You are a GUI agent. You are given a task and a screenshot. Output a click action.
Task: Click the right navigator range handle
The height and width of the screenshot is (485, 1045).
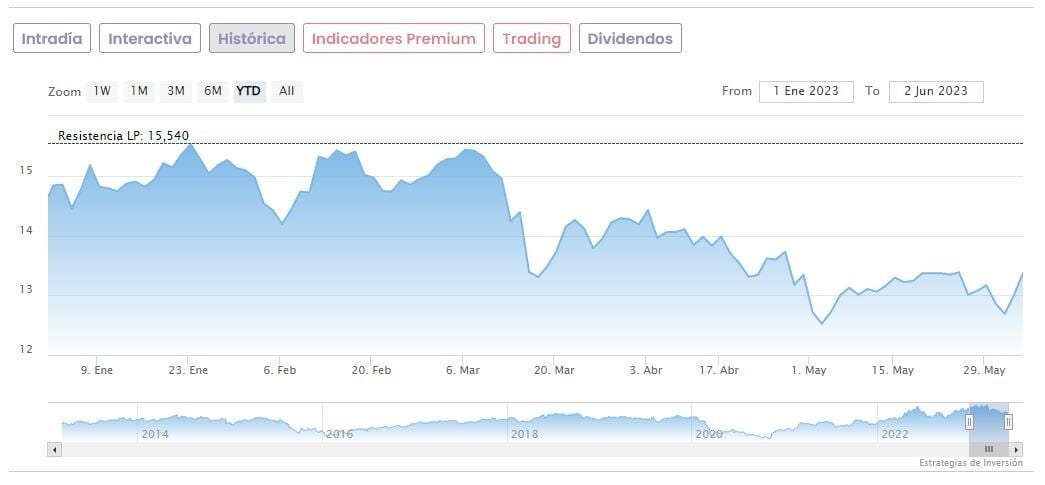coord(1009,422)
